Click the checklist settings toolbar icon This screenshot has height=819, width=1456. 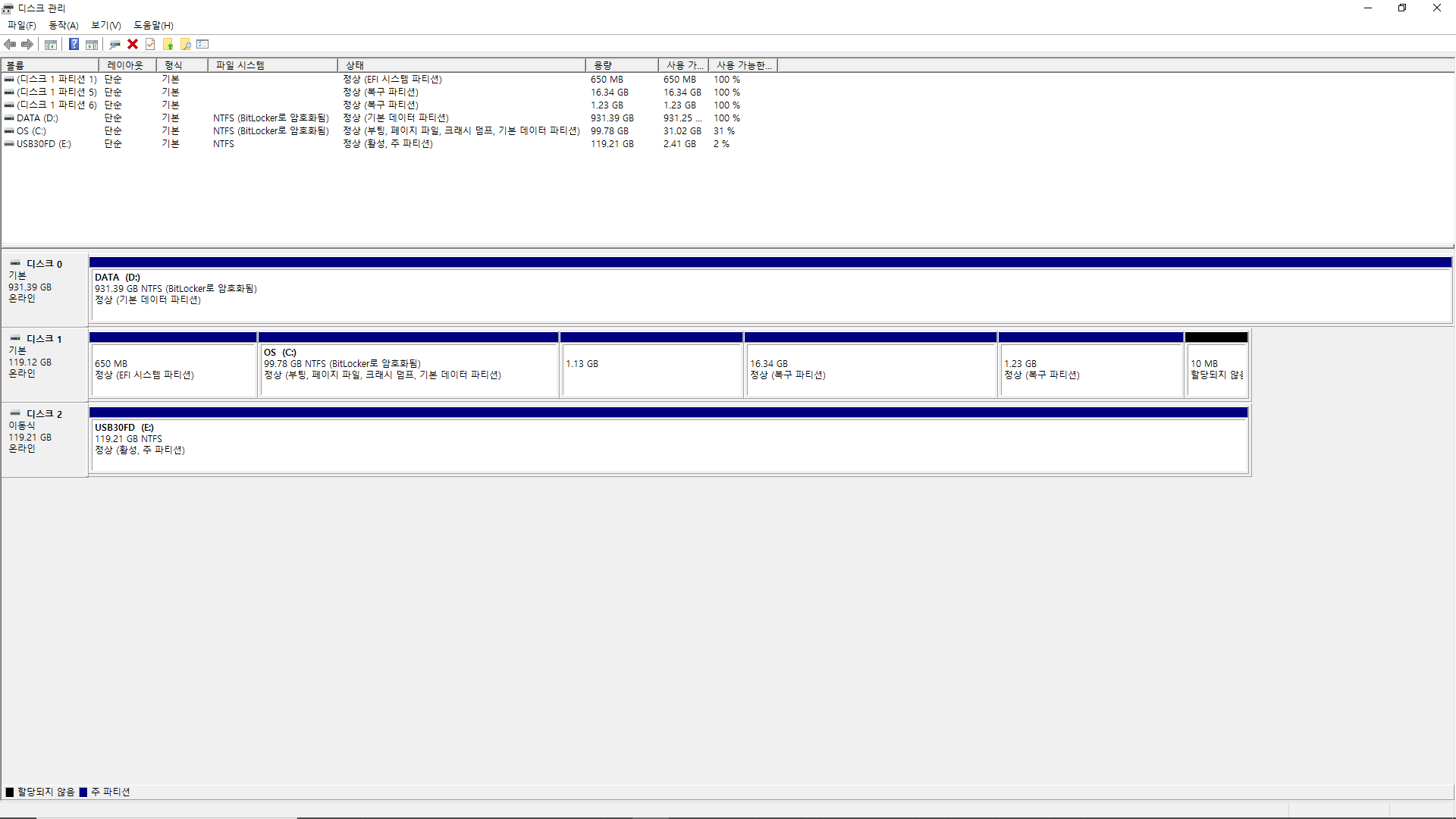point(202,45)
